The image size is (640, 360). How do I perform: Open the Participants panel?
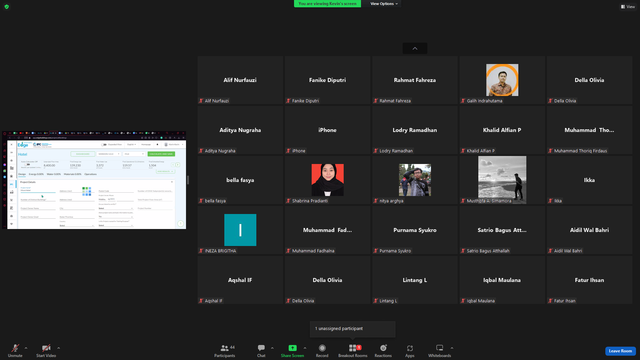pyautogui.click(x=225, y=350)
